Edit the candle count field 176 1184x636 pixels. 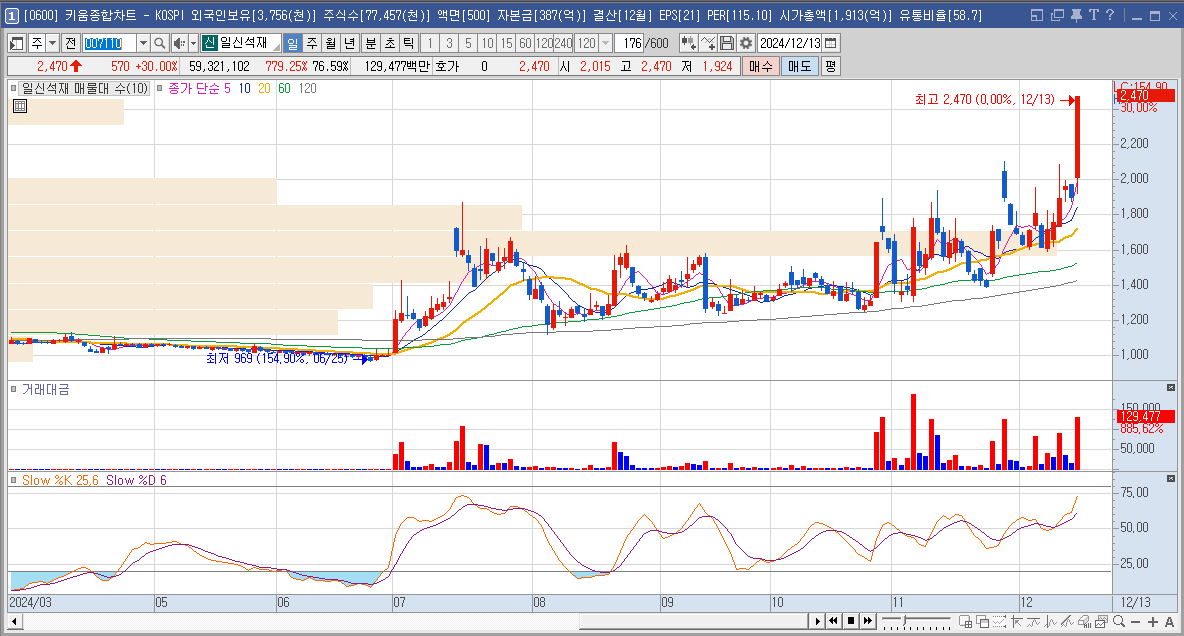click(631, 44)
